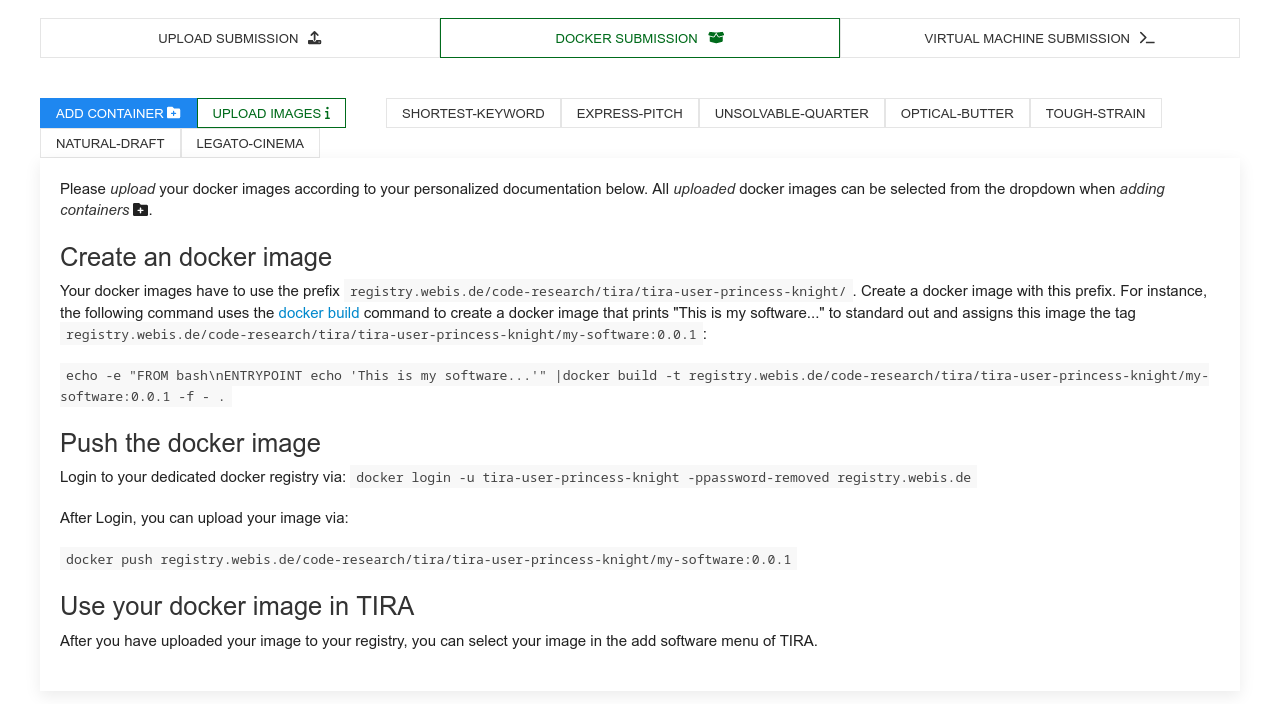Click the boxes icon on Docker Submission tab
Viewport: 1261px width, 704px height.
pyautogui.click(x=716, y=38)
